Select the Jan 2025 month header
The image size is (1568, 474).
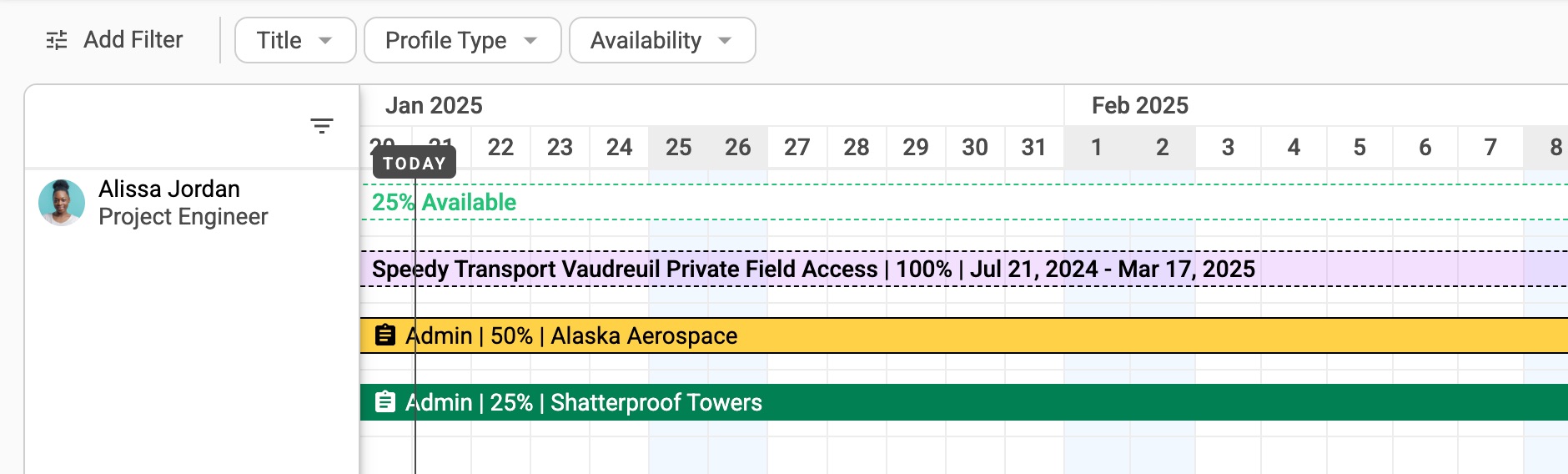pos(434,105)
